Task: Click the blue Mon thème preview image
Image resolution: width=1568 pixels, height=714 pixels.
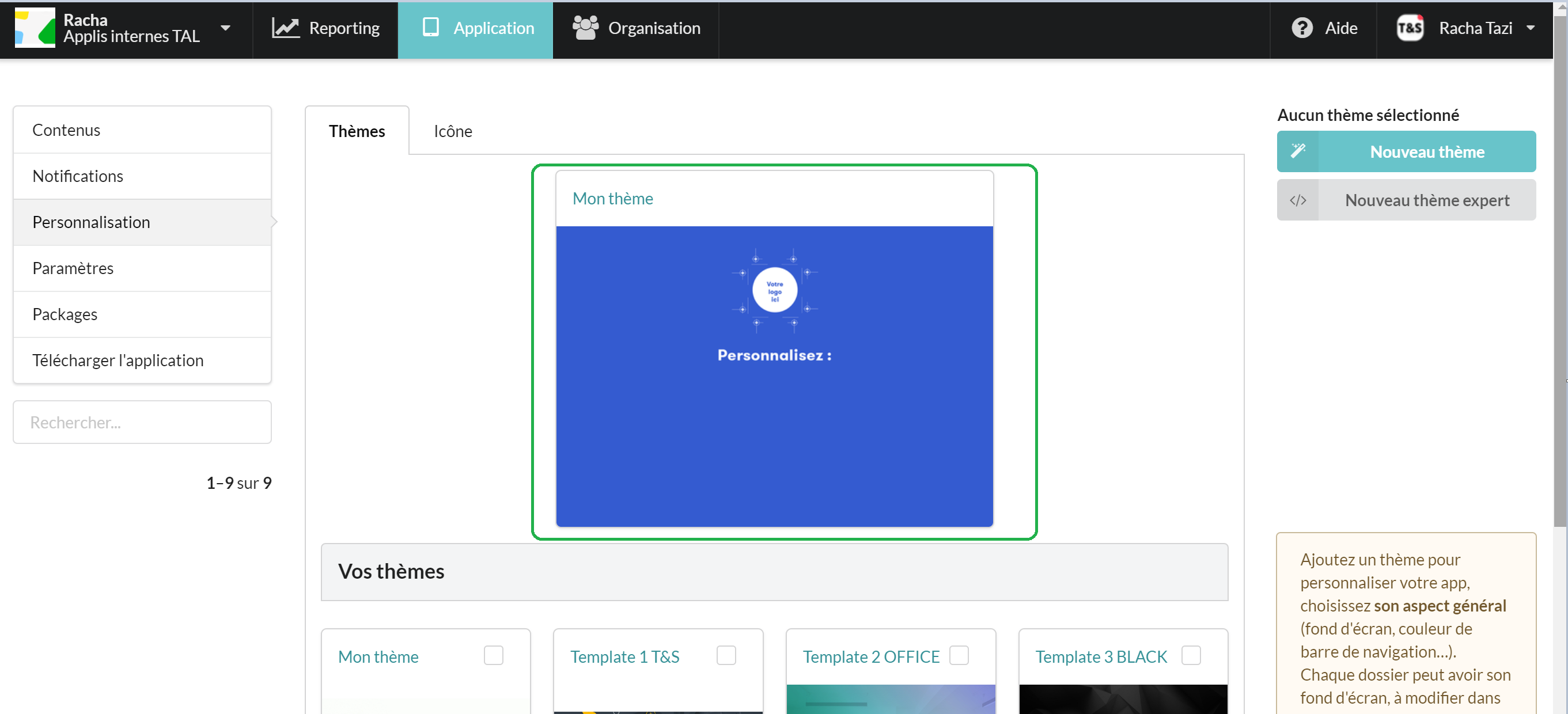Action: click(774, 376)
